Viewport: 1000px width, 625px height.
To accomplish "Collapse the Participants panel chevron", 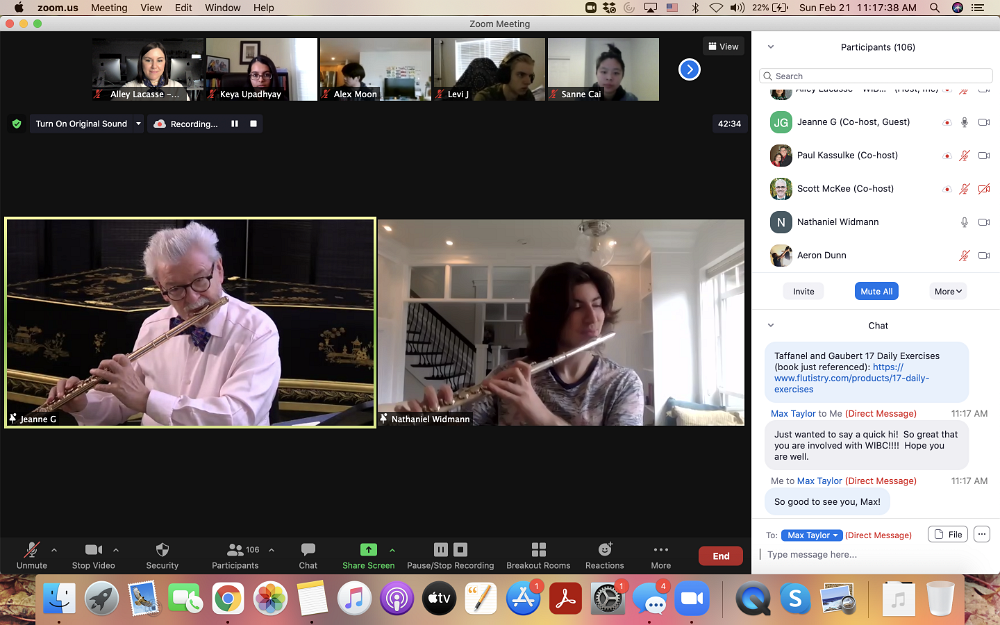I will point(770,47).
